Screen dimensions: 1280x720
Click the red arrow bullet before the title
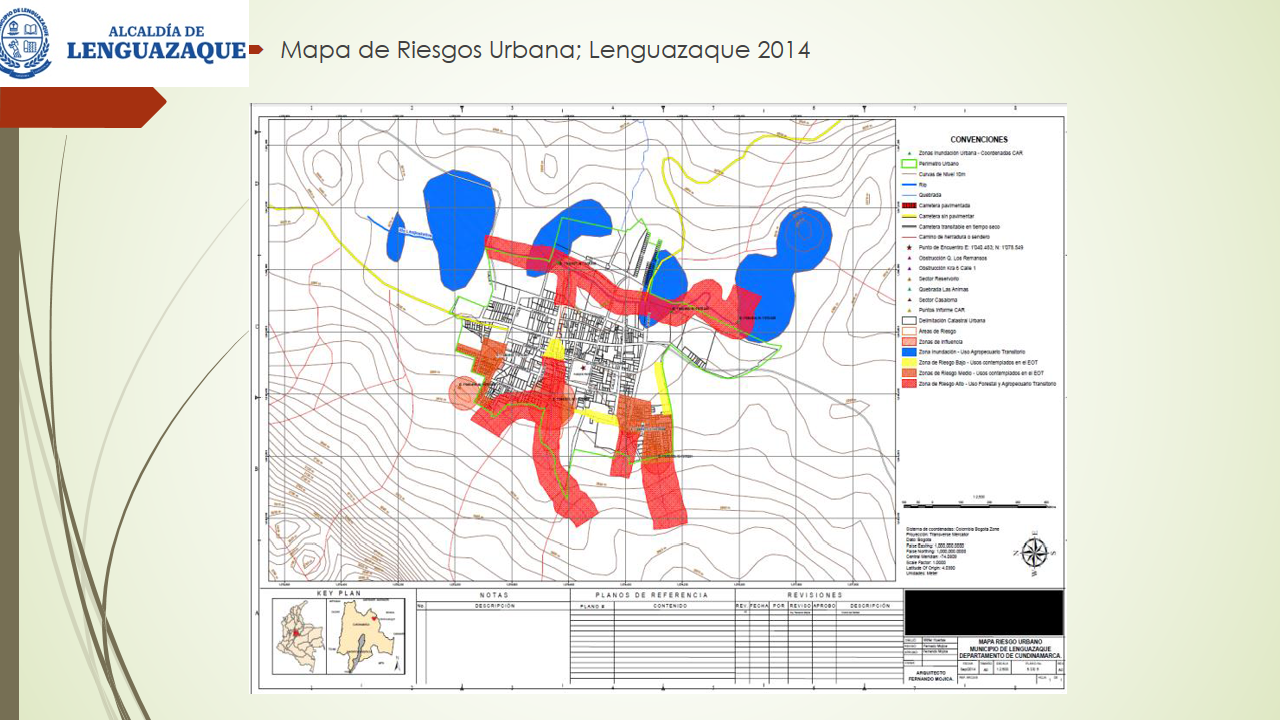pyautogui.click(x=255, y=49)
